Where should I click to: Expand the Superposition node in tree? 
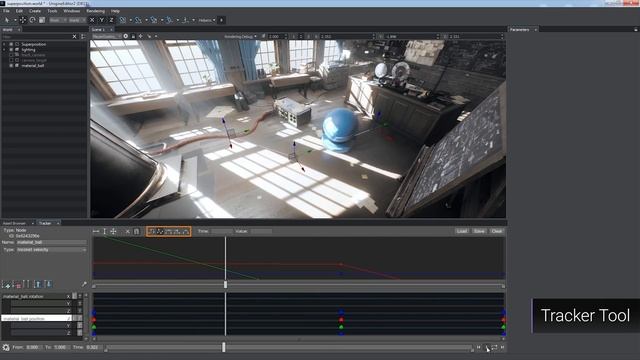pyautogui.click(x=4, y=44)
